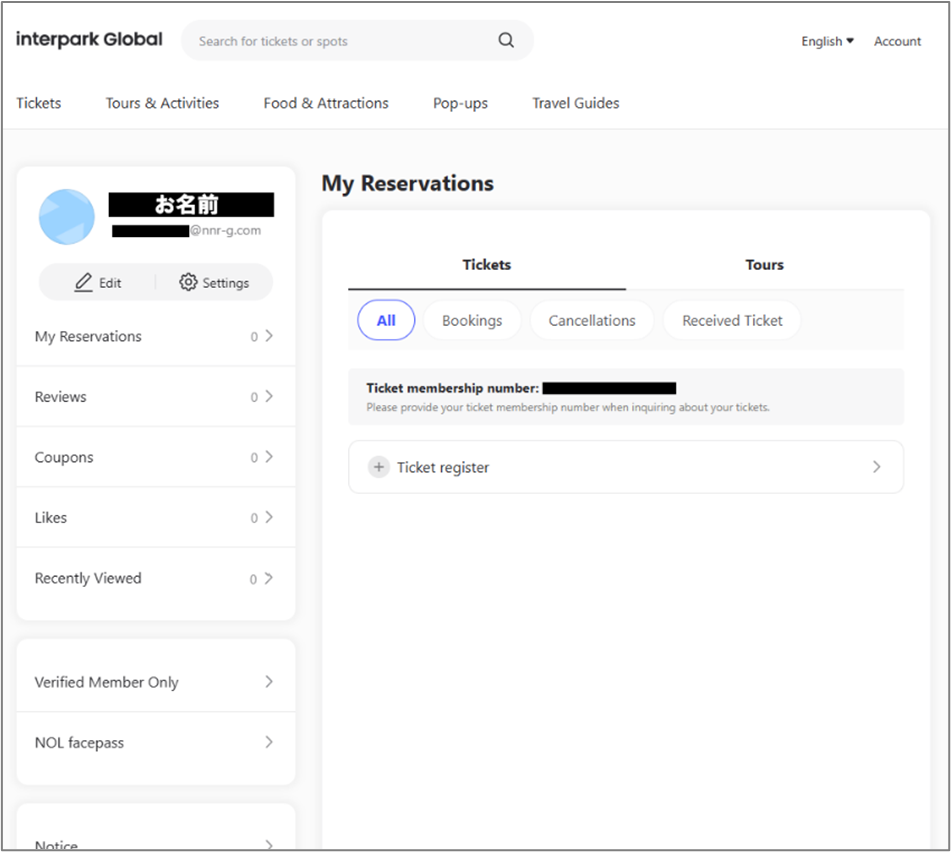The height and width of the screenshot is (852, 951).
Task: Select the Tickets reservations tab
Action: pyautogui.click(x=487, y=265)
